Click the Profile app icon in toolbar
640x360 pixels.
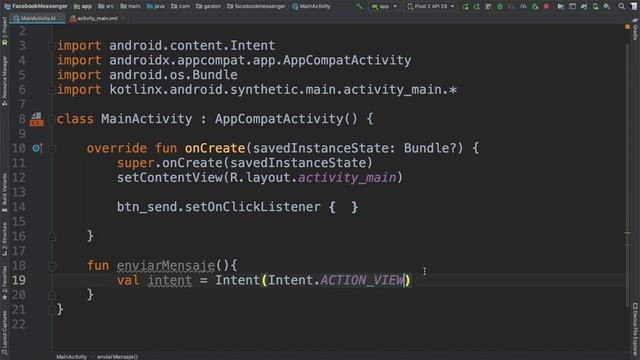[523, 6]
